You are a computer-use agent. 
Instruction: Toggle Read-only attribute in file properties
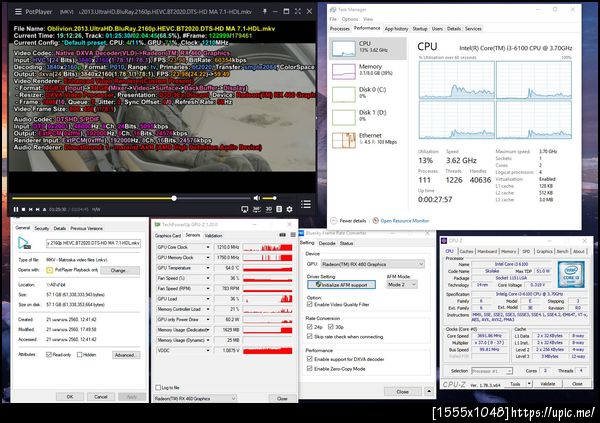[49, 355]
